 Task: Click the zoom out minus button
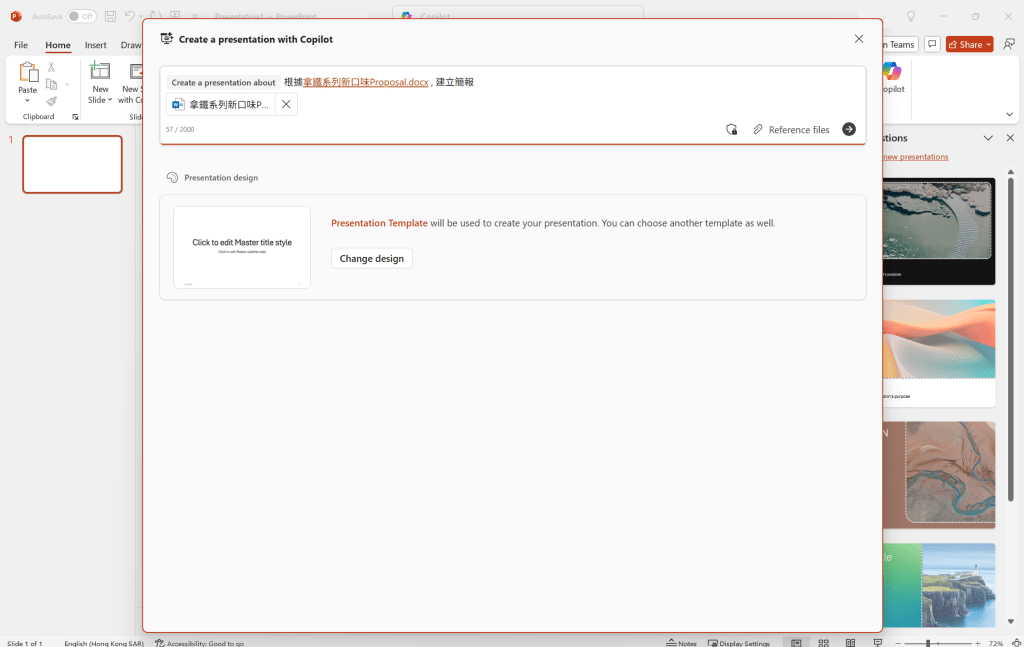(898, 643)
